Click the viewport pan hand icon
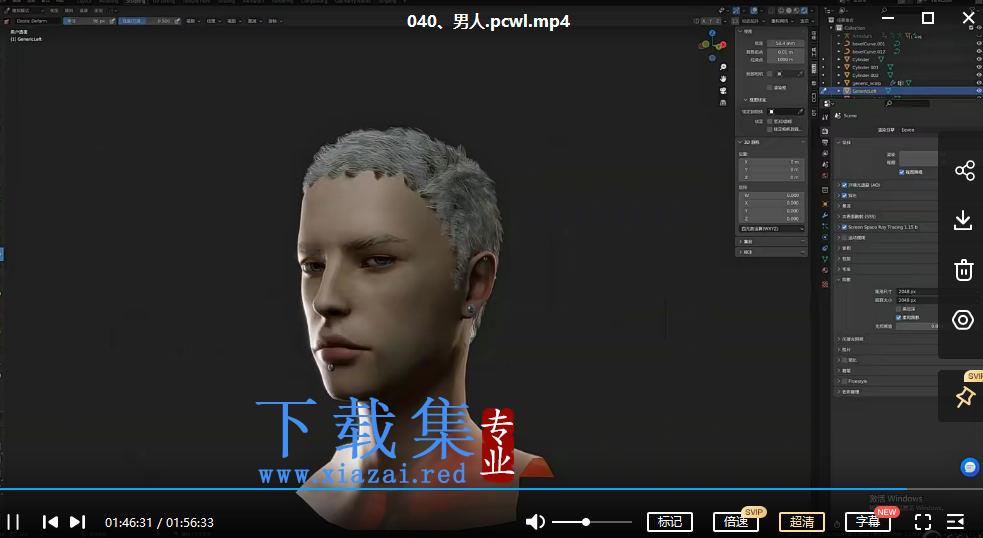Viewport: 983px width, 538px height. 723,78
